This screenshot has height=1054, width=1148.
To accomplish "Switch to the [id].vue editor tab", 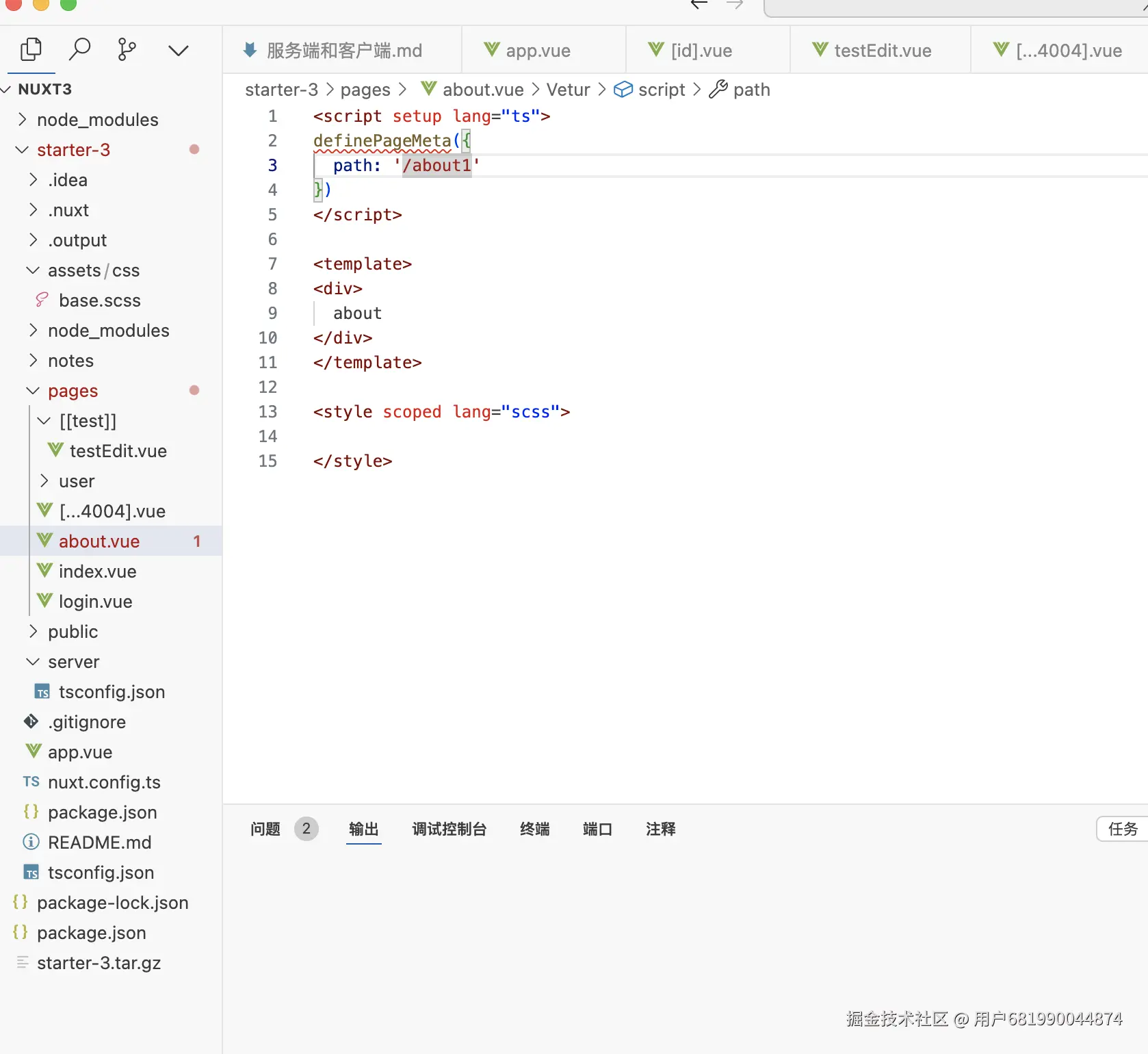I will click(x=708, y=51).
